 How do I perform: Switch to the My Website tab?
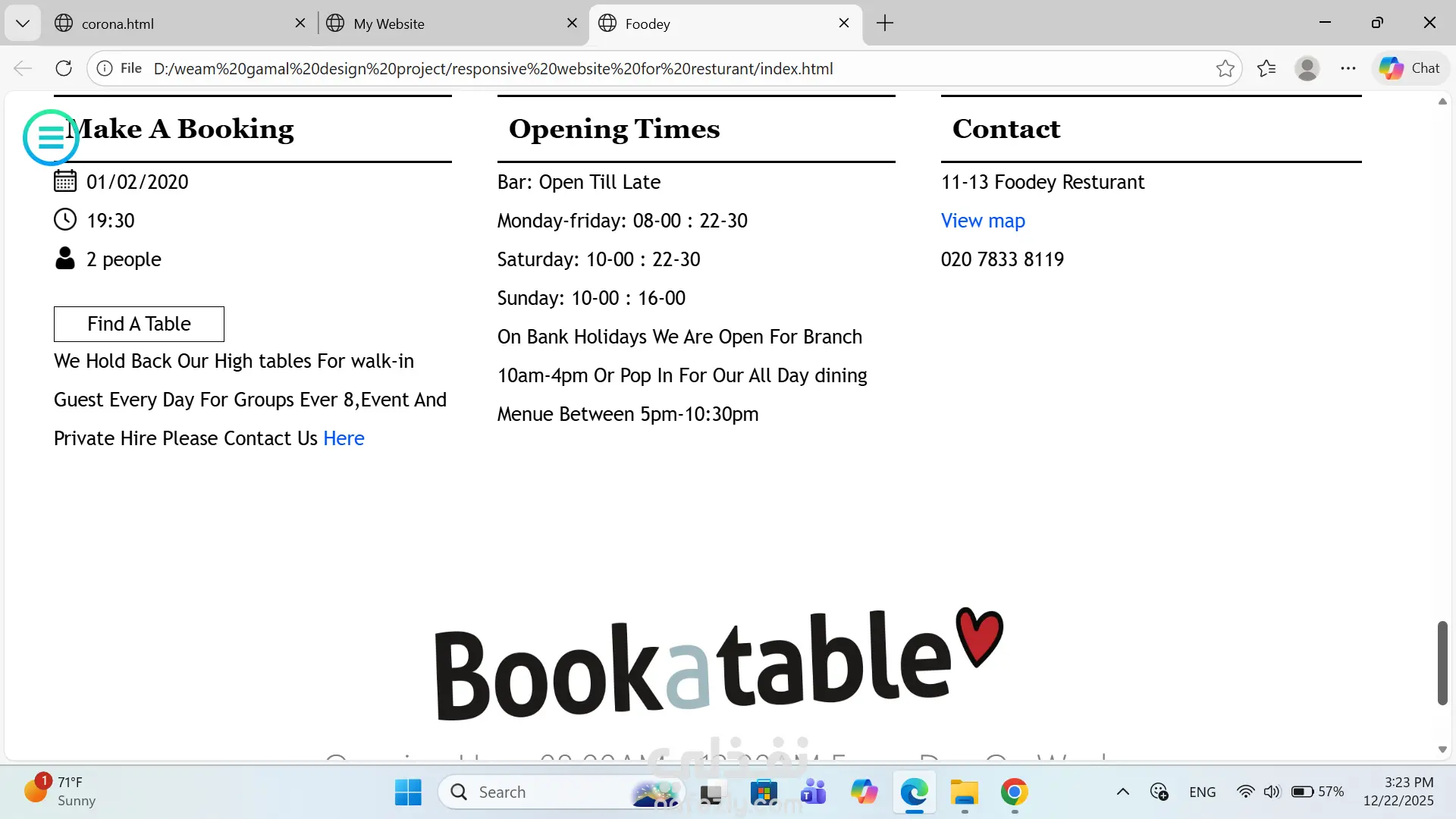[389, 24]
